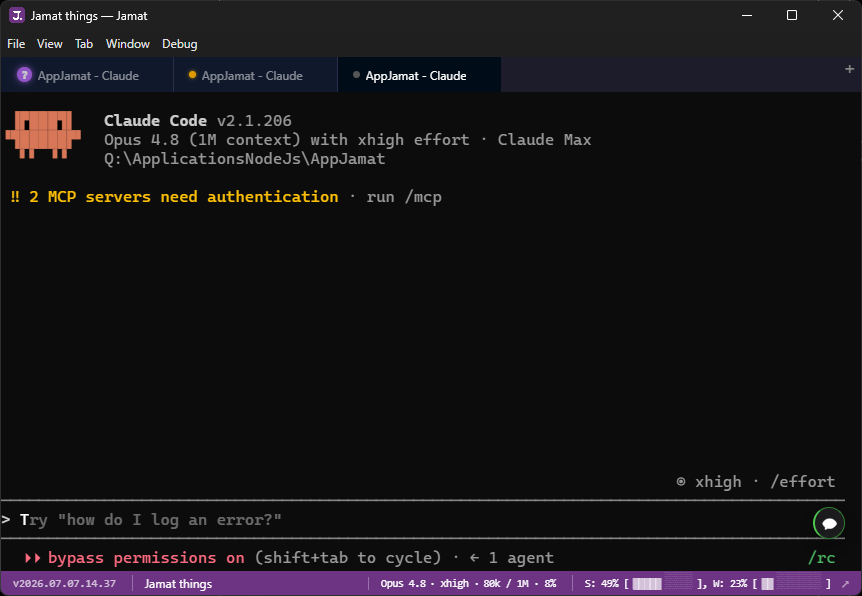Switch to the AppJamat tab with orange dot

(255, 75)
